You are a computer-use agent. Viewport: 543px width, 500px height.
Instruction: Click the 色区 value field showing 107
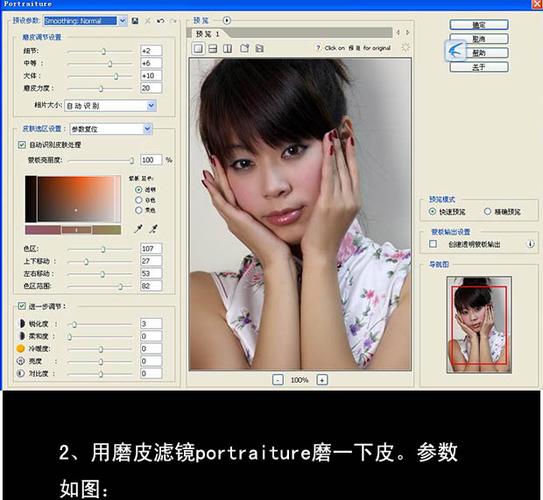click(151, 248)
